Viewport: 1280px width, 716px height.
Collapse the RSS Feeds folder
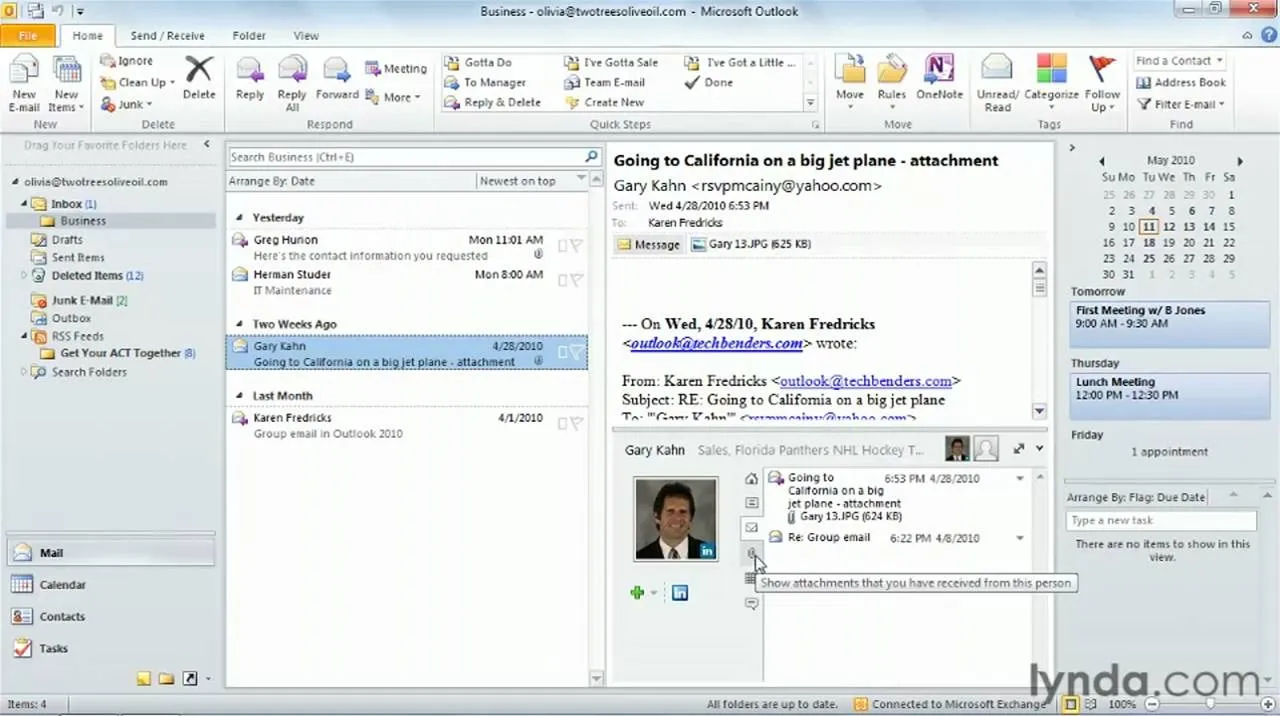[25, 336]
